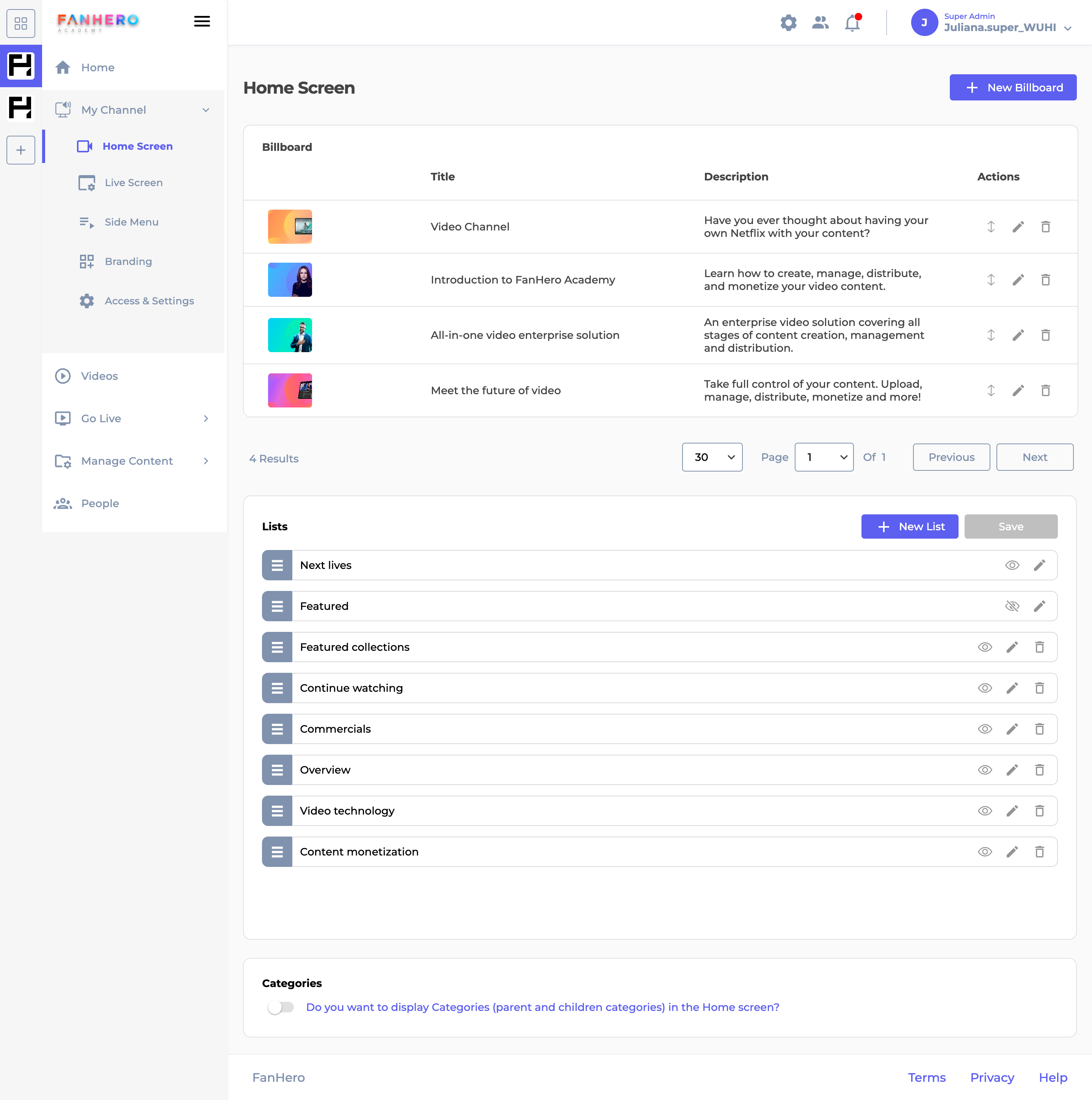This screenshot has height=1100, width=1092.
Task: Edit All-in-one video enterprise solution billboard
Action: [x=1018, y=335]
